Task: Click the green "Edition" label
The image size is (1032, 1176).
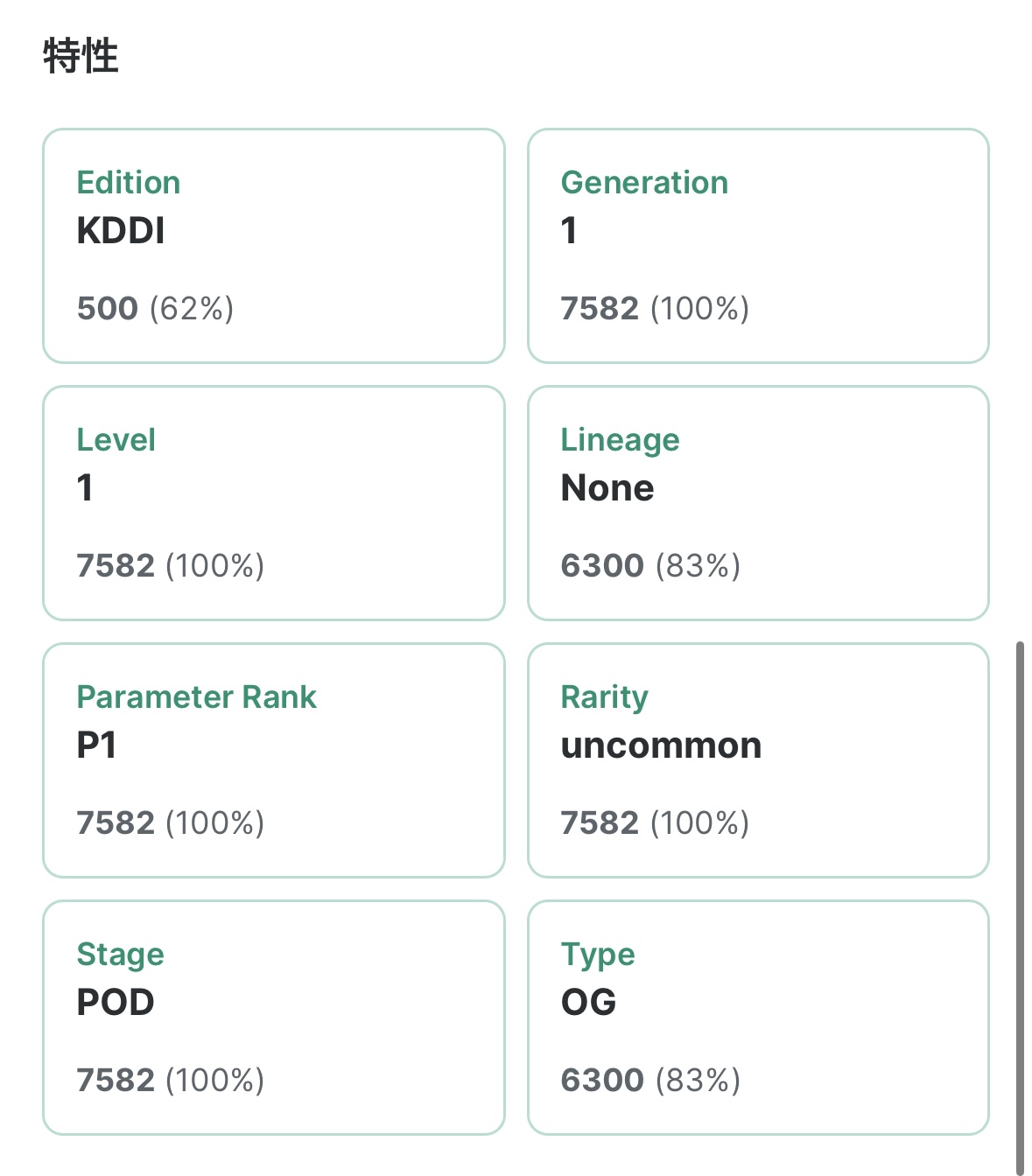Action: coord(129,183)
